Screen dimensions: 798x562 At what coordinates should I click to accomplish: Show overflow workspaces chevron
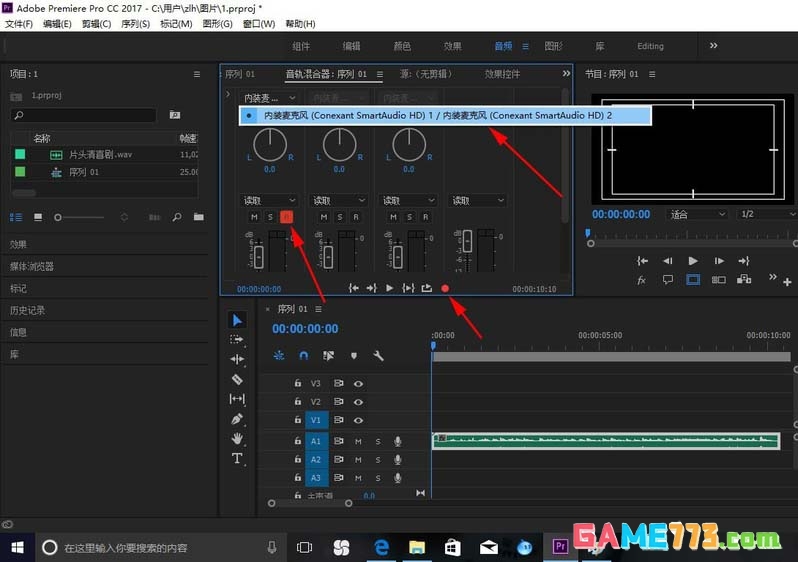(714, 46)
